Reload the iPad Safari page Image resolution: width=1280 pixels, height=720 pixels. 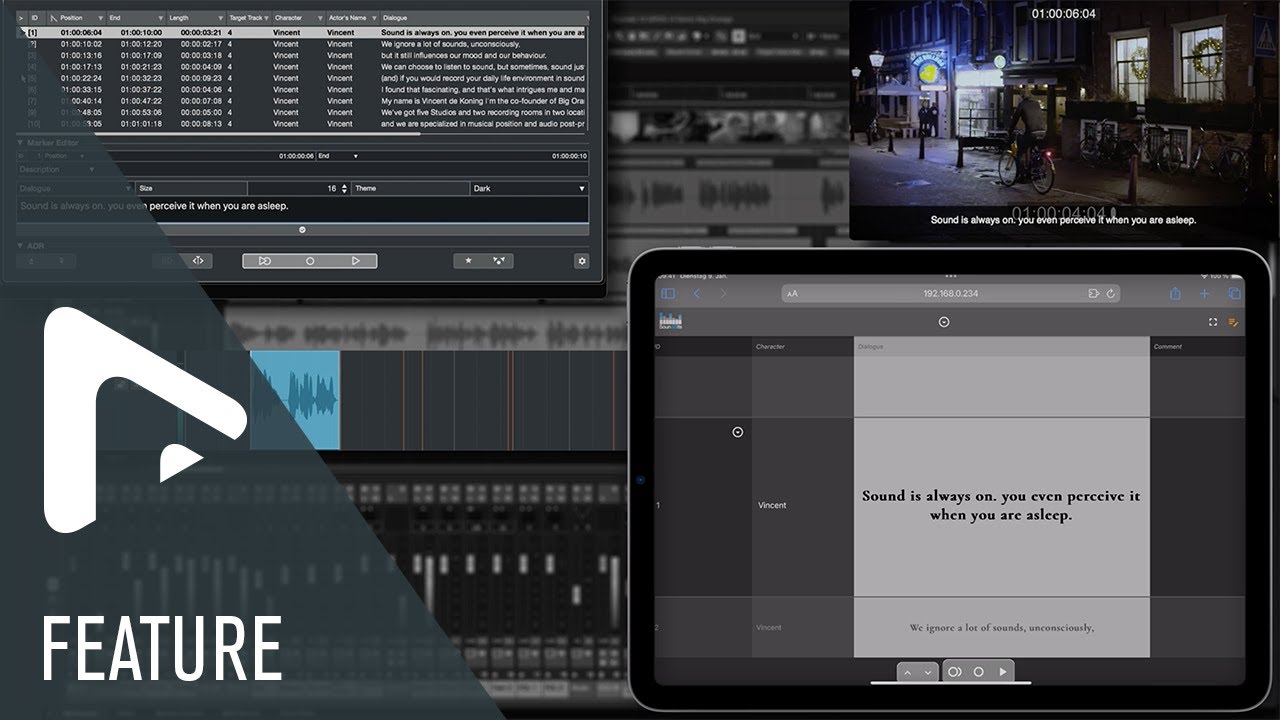(1111, 294)
